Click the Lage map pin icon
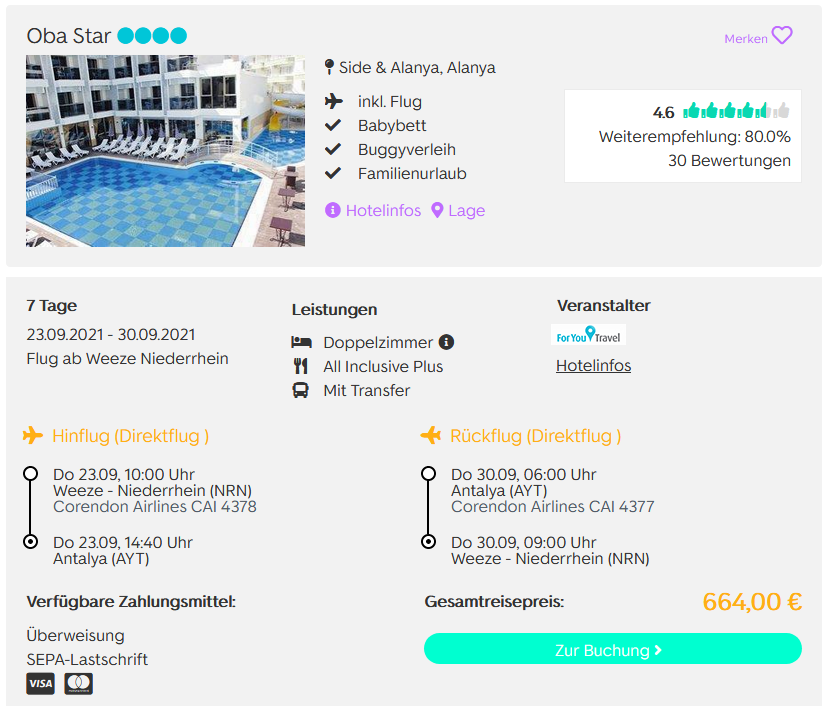The height and width of the screenshot is (714, 830). (x=437, y=210)
